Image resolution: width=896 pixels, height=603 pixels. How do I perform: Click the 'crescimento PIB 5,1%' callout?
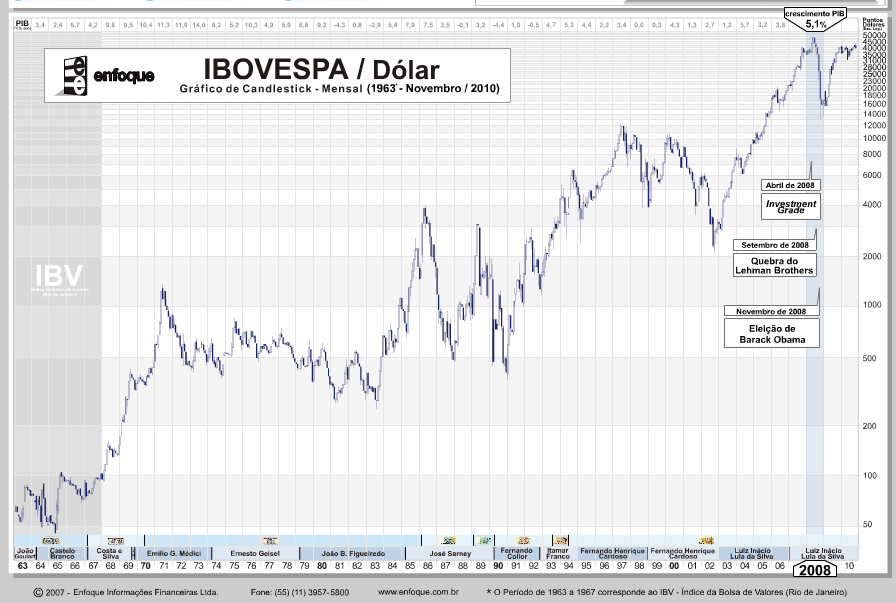pyautogui.click(x=815, y=19)
